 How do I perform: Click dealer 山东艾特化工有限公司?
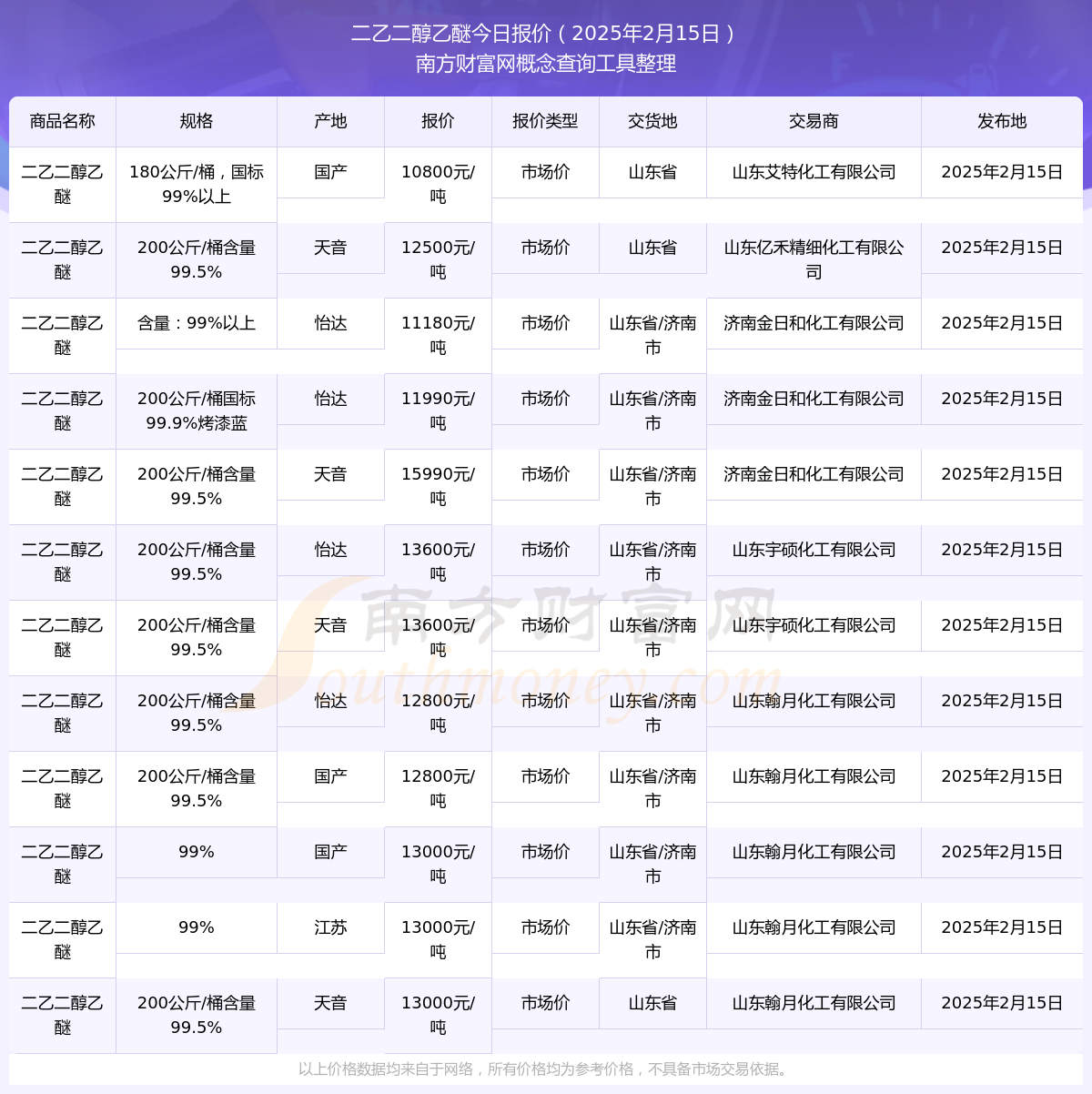click(814, 172)
